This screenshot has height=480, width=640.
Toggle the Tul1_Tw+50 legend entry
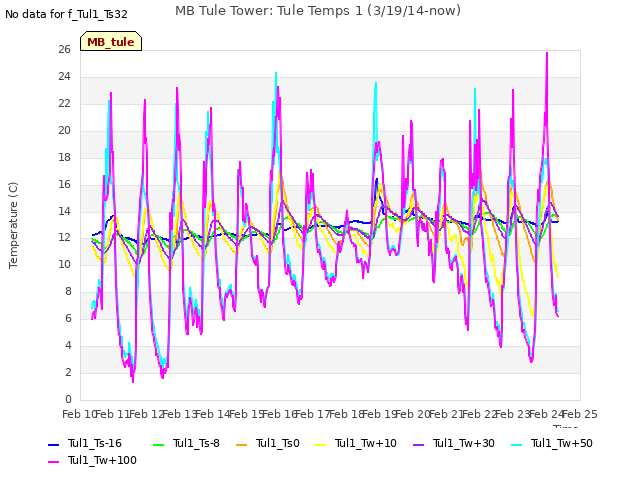point(552,443)
